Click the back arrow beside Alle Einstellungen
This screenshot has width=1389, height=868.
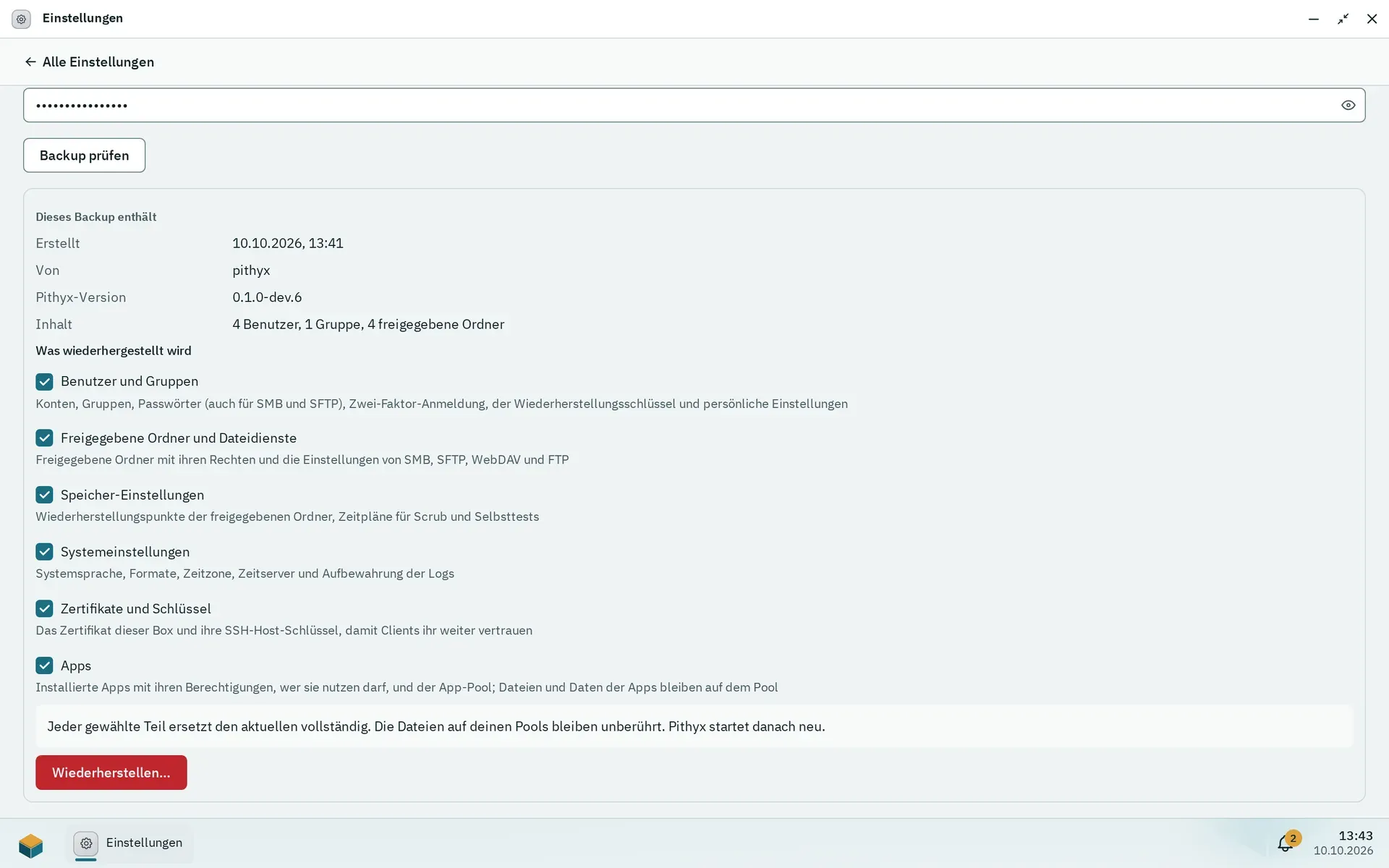[x=30, y=61]
